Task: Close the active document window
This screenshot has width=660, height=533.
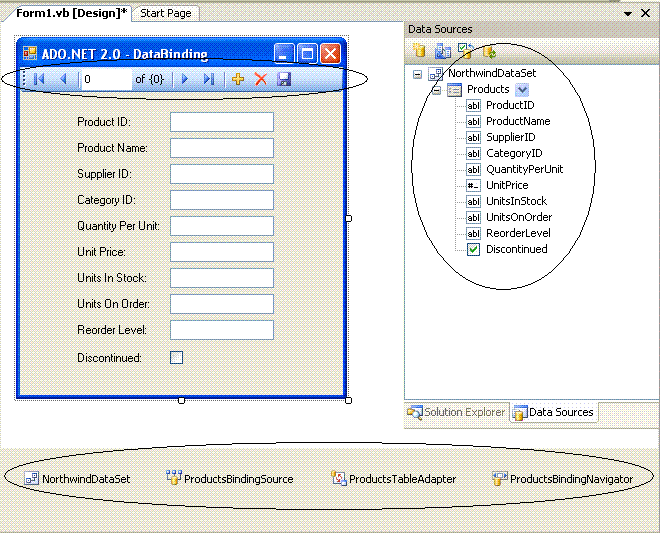Action: [x=645, y=13]
